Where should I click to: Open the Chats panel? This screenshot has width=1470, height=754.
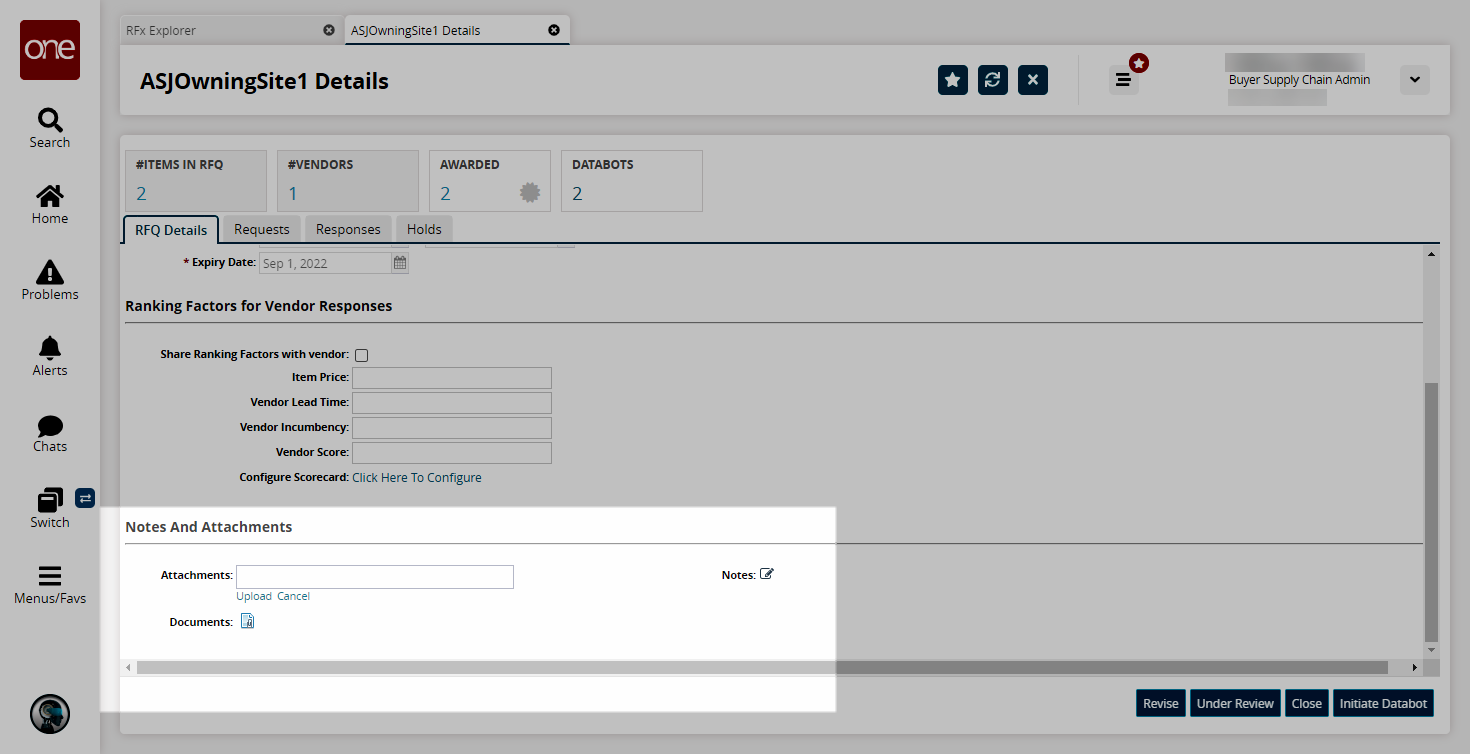click(50, 432)
